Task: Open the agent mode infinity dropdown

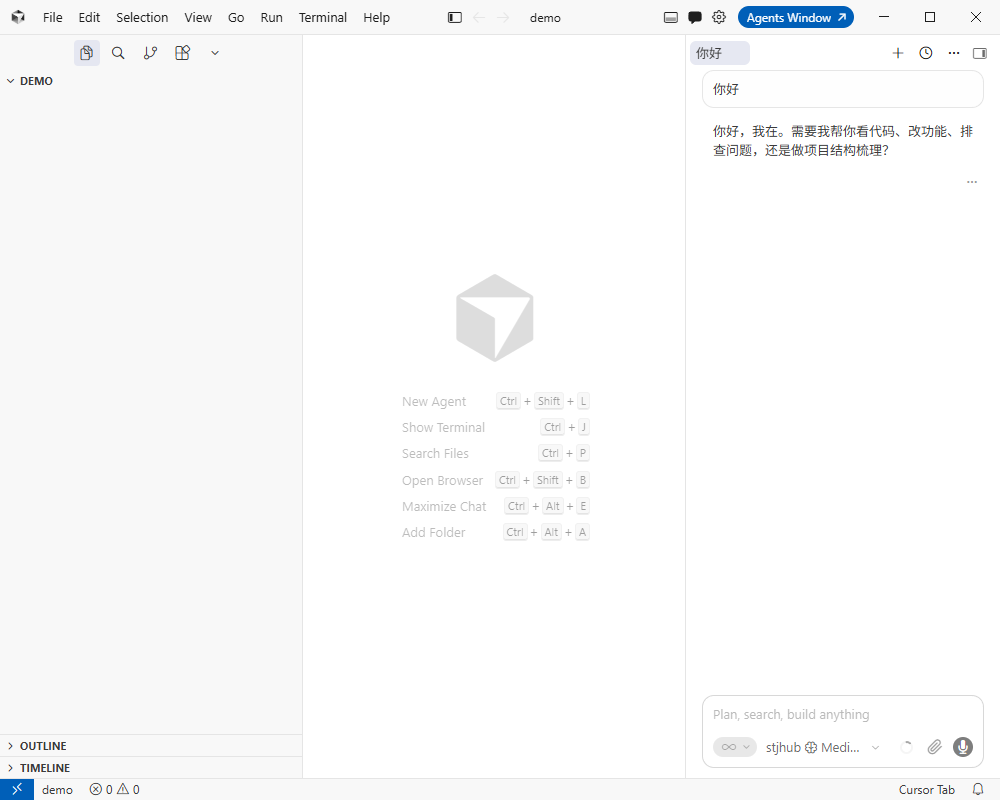Action: pyautogui.click(x=735, y=746)
